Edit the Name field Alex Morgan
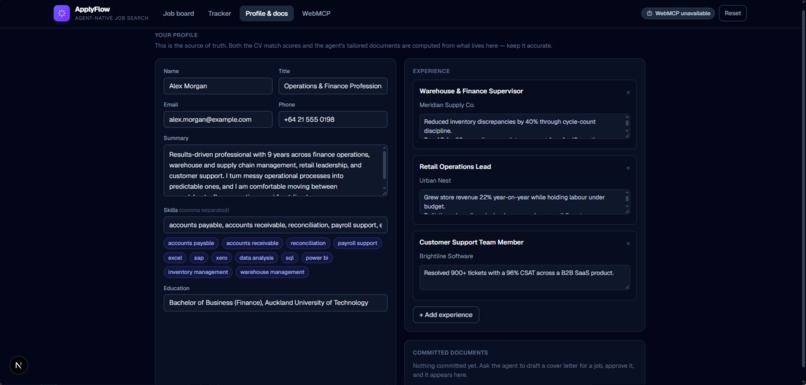This screenshot has width=806, height=385. tap(218, 86)
